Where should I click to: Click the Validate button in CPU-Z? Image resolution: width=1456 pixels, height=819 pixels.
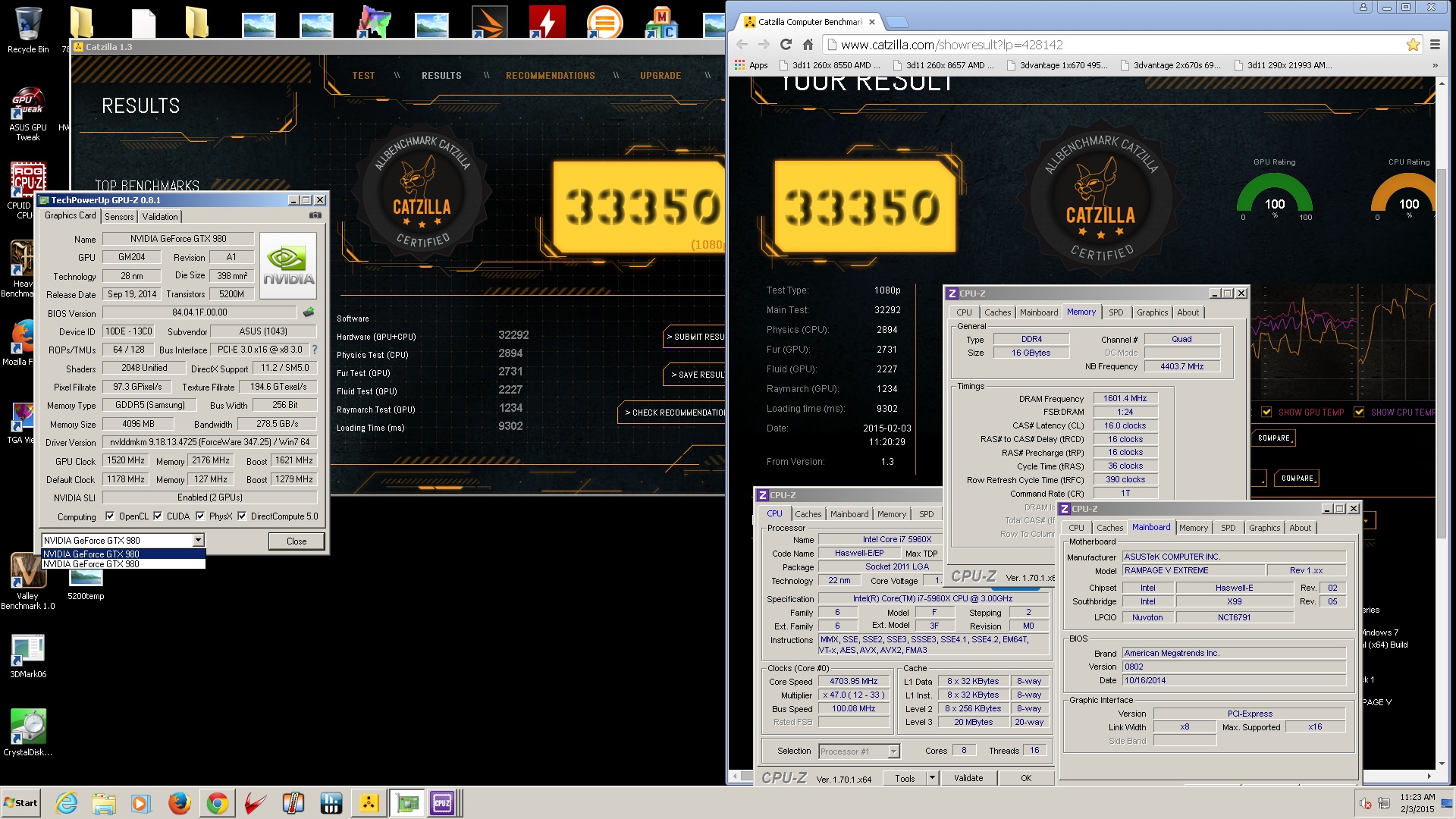(968, 778)
